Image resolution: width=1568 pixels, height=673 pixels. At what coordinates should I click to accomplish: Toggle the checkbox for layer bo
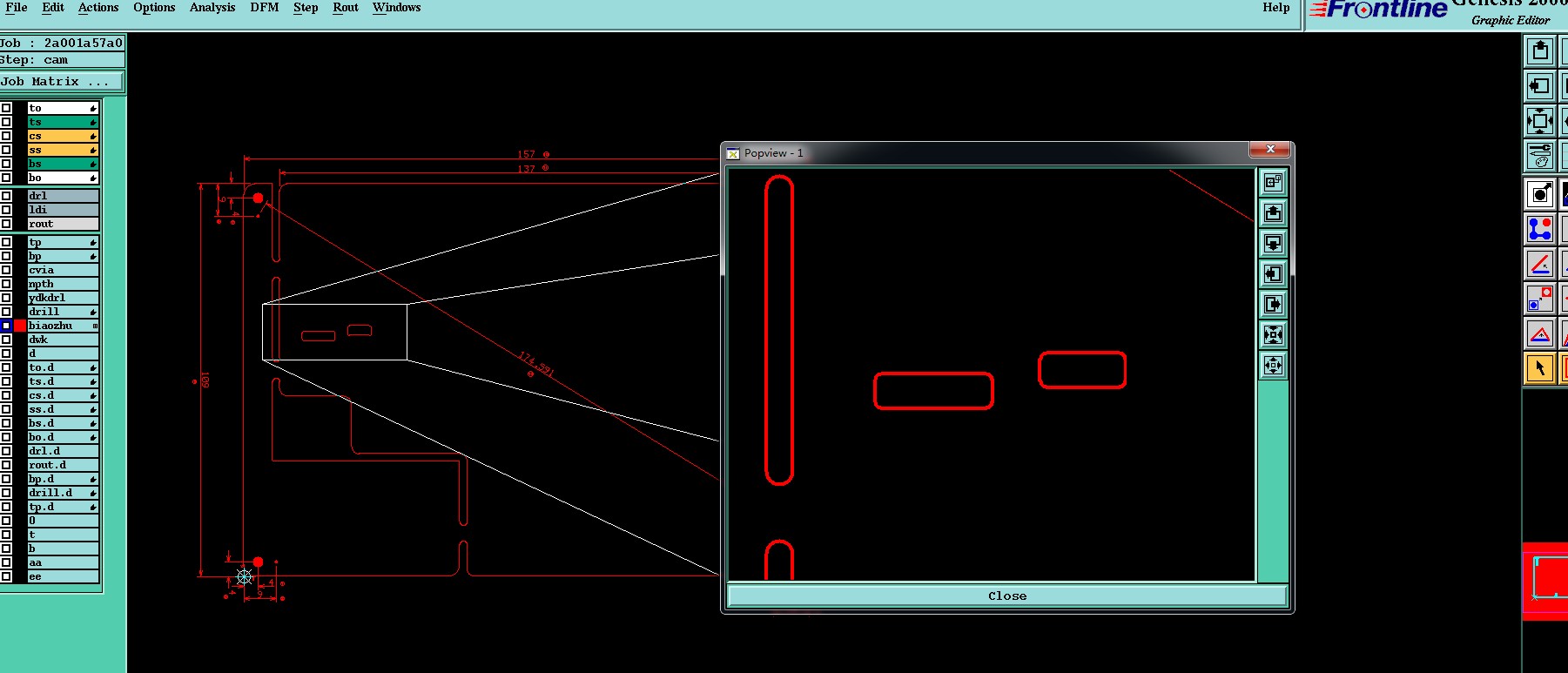coord(6,178)
